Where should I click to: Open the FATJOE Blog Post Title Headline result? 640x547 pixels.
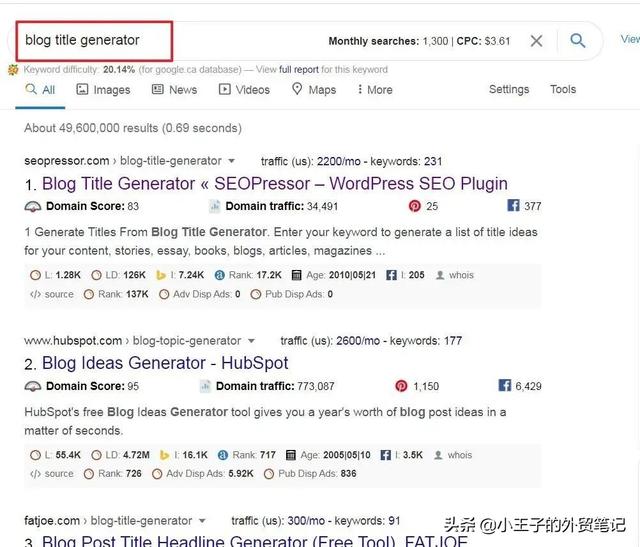[254, 540]
